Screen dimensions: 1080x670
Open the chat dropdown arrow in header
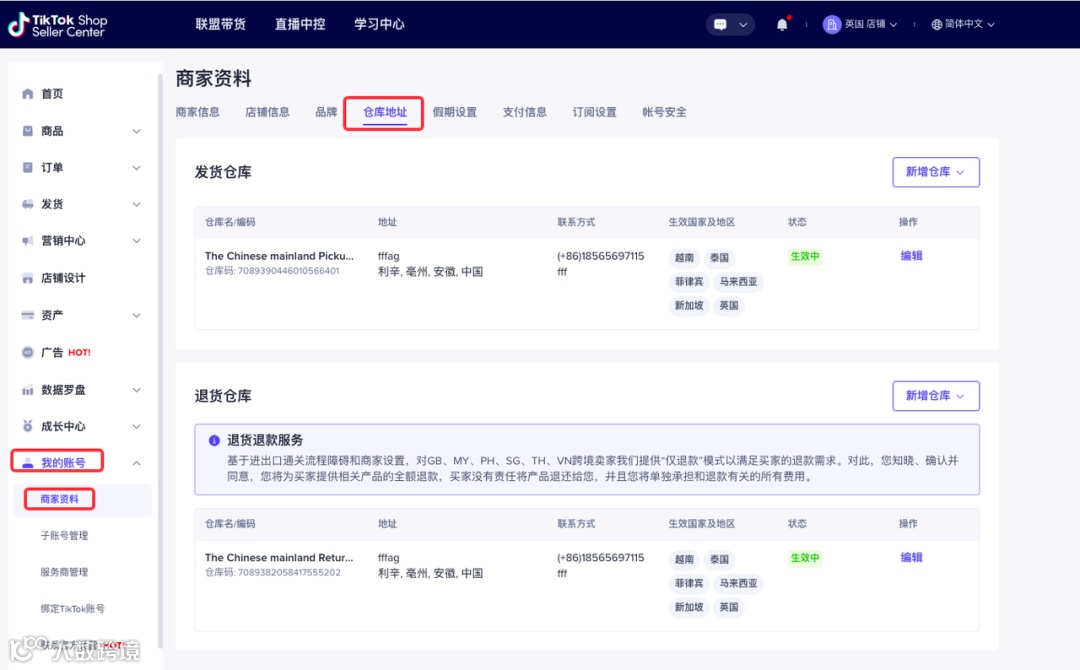point(743,25)
